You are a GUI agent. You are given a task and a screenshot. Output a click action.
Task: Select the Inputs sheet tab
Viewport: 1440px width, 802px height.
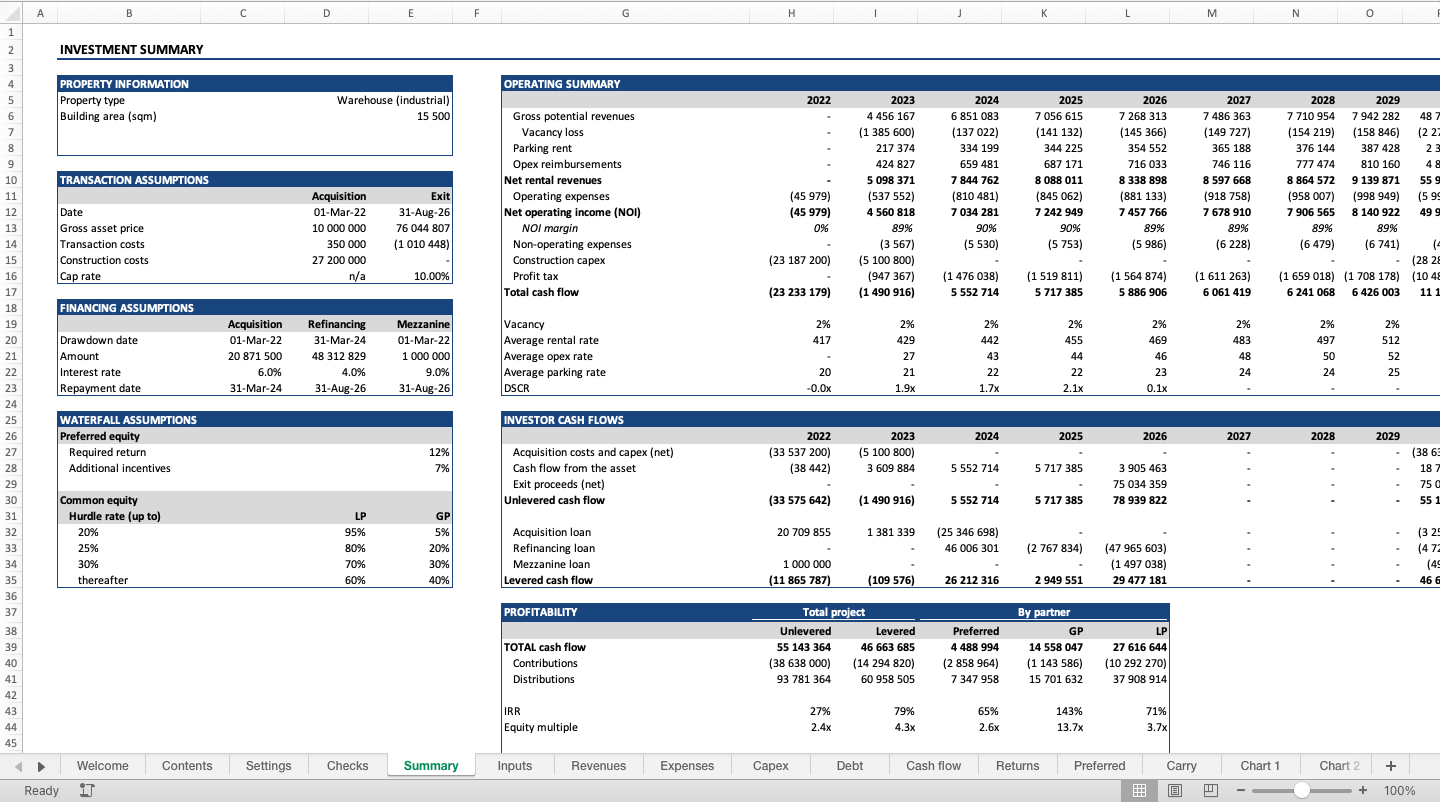coord(514,765)
